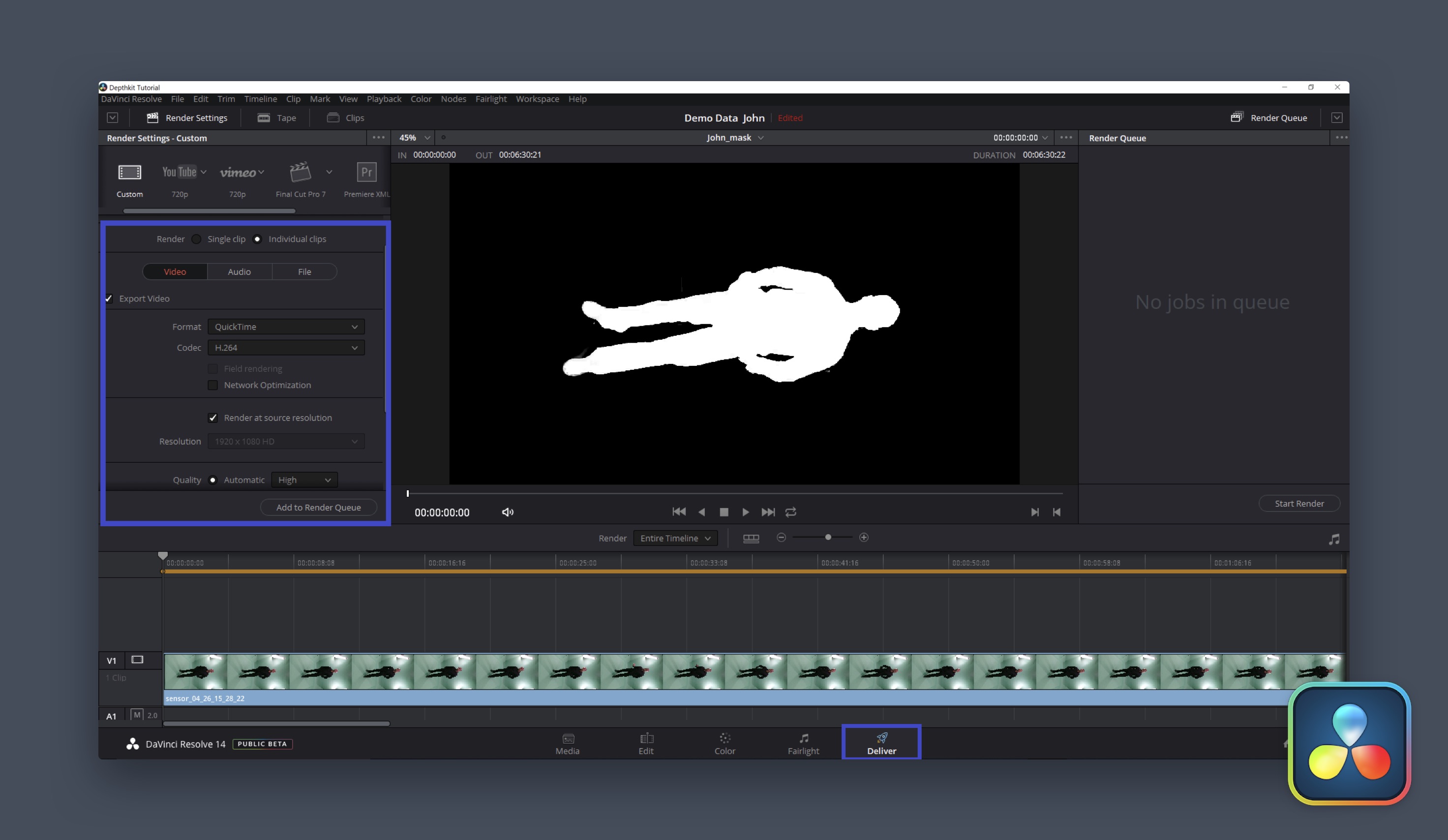
Task: Switch to the Fairlight page
Action: pyautogui.click(x=803, y=744)
